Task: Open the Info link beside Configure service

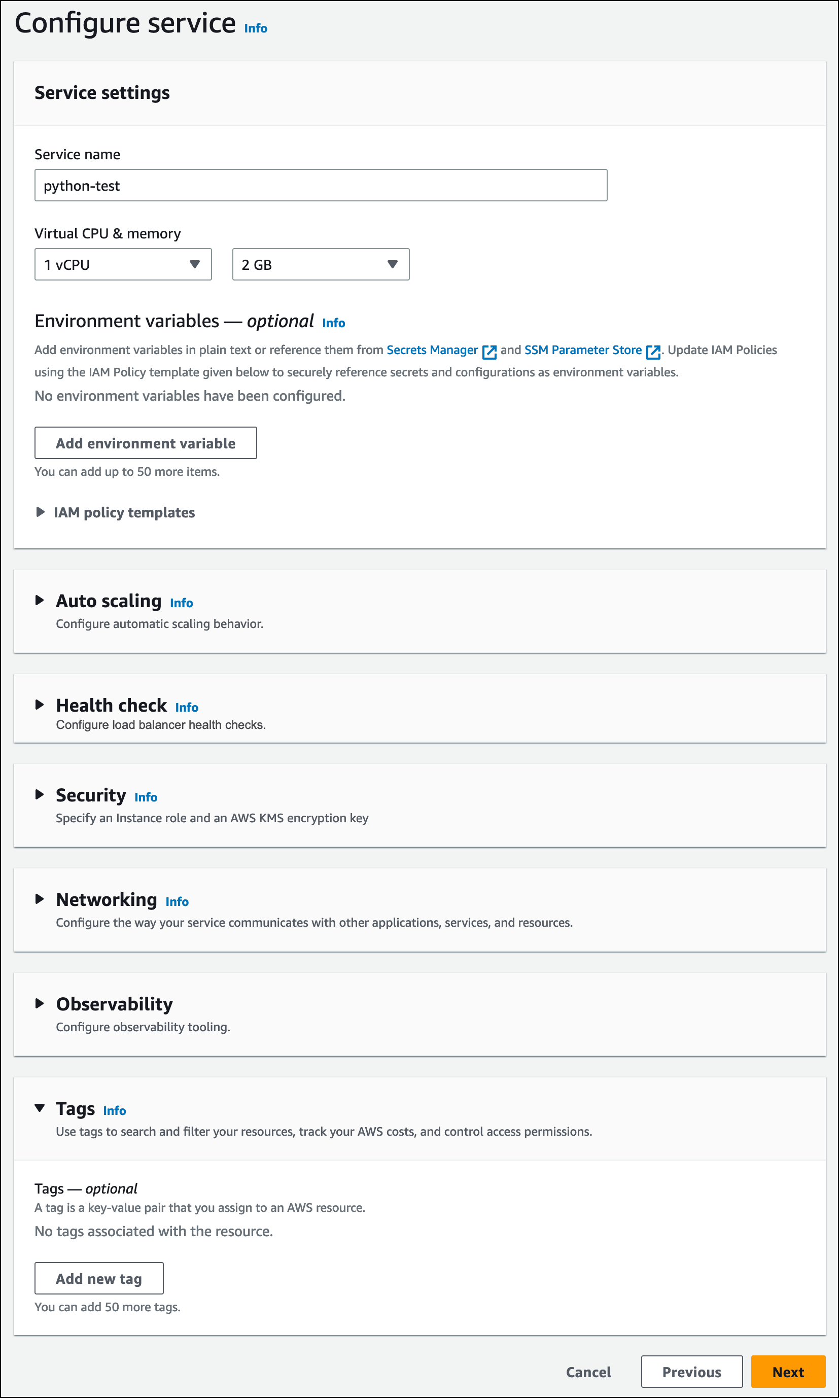Action: tap(255, 27)
